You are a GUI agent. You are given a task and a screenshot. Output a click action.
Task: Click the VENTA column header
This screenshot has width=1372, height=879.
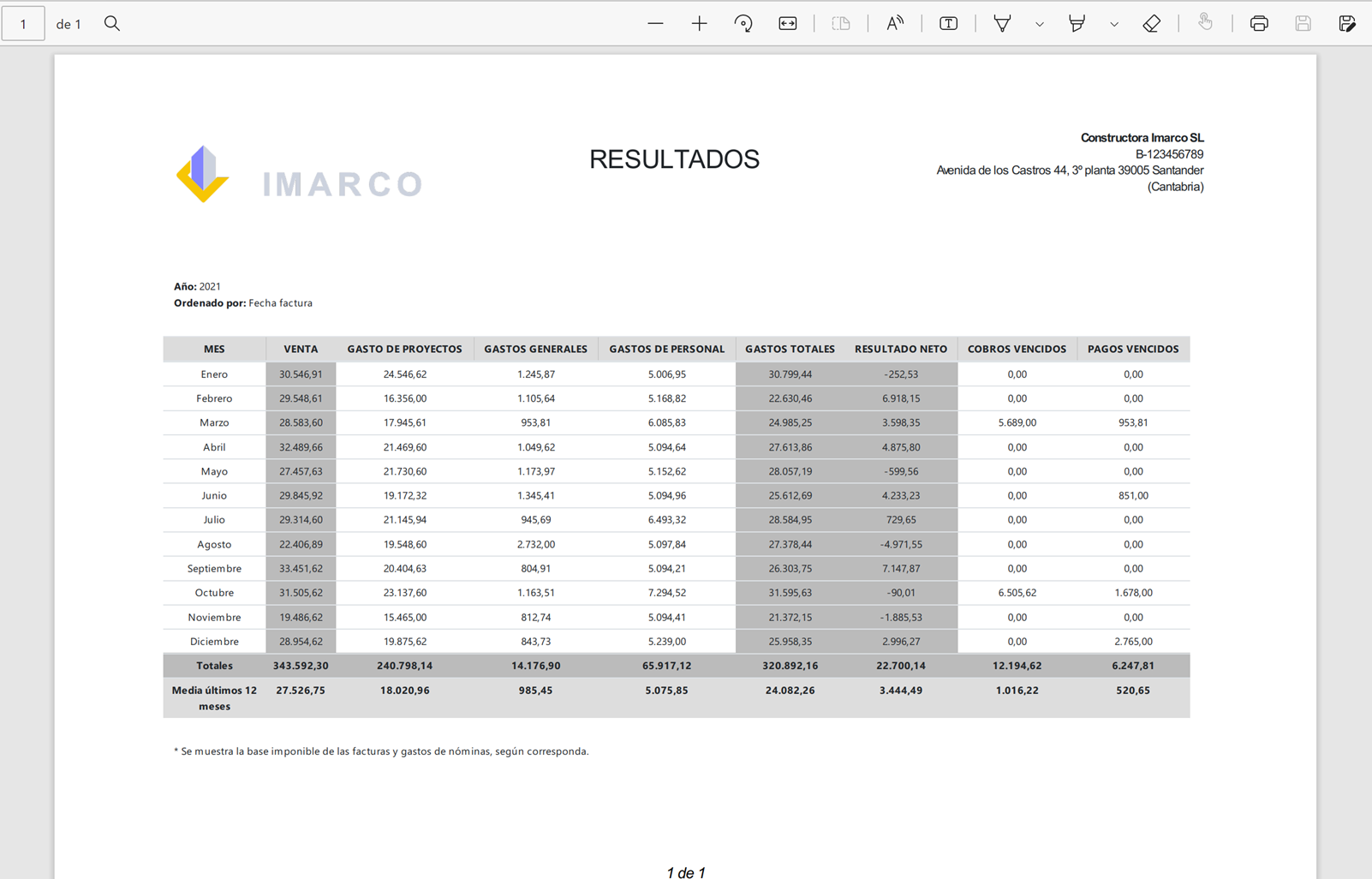(301, 349)
